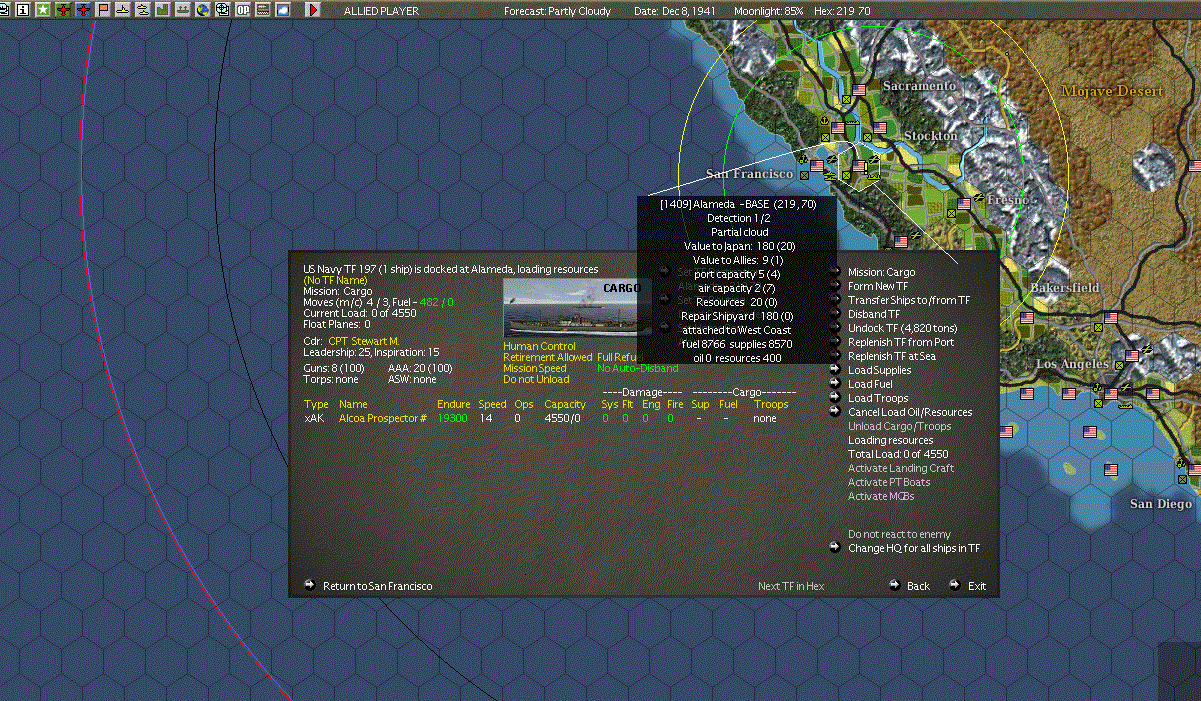Click the railway track toolbar icon

[262, 10]
